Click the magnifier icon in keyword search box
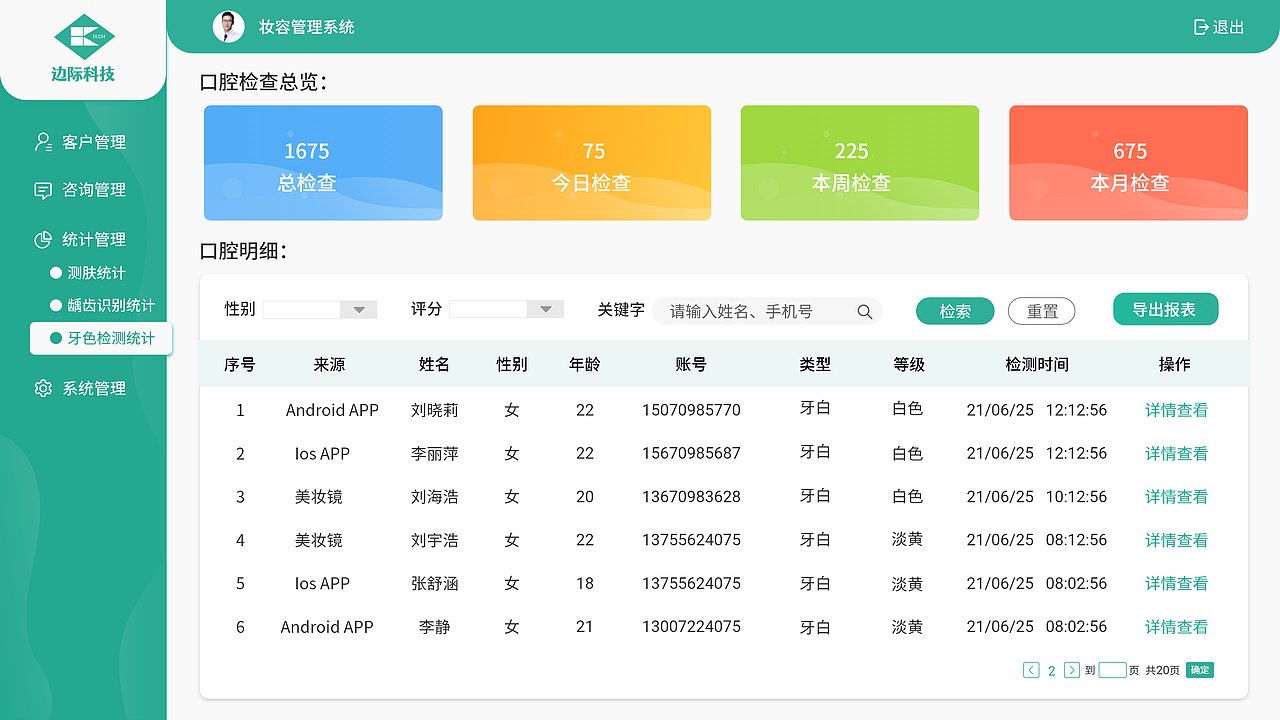1280x720 pixels. pos(864,311)
